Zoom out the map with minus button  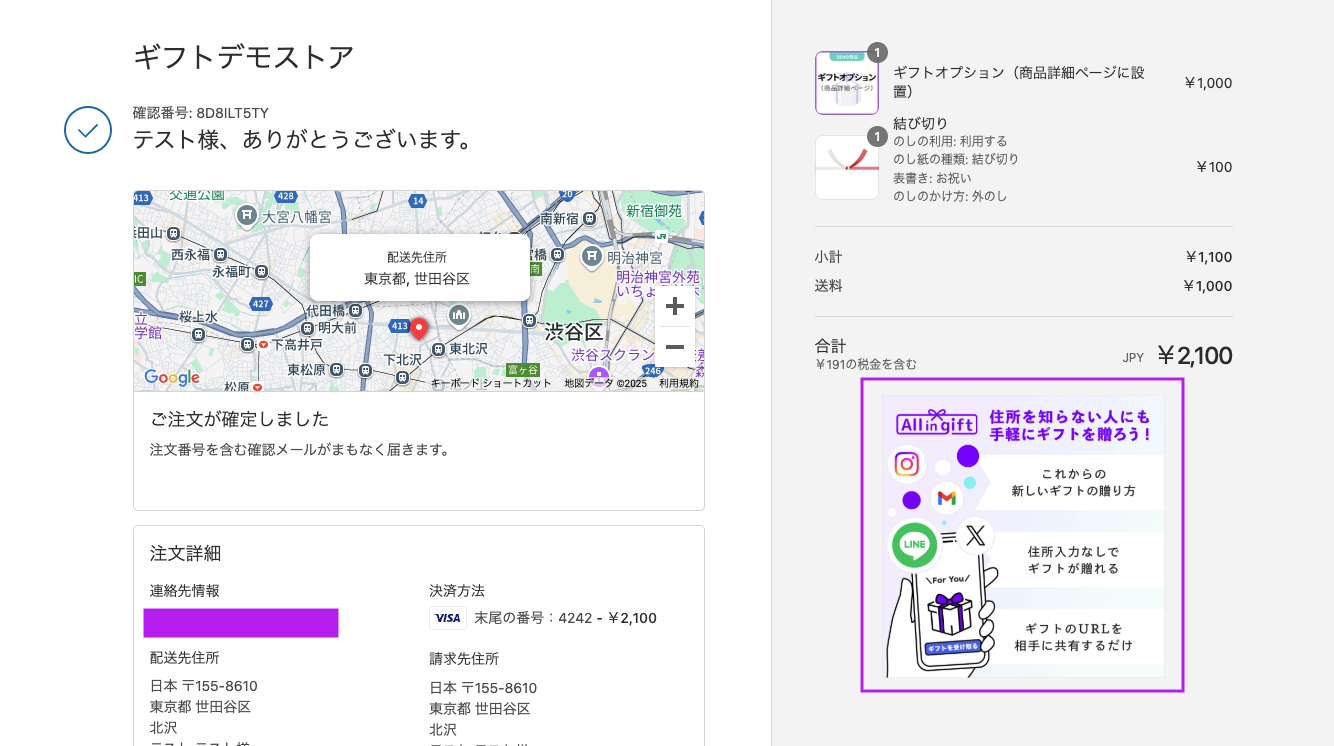click(x=674, y=347)
